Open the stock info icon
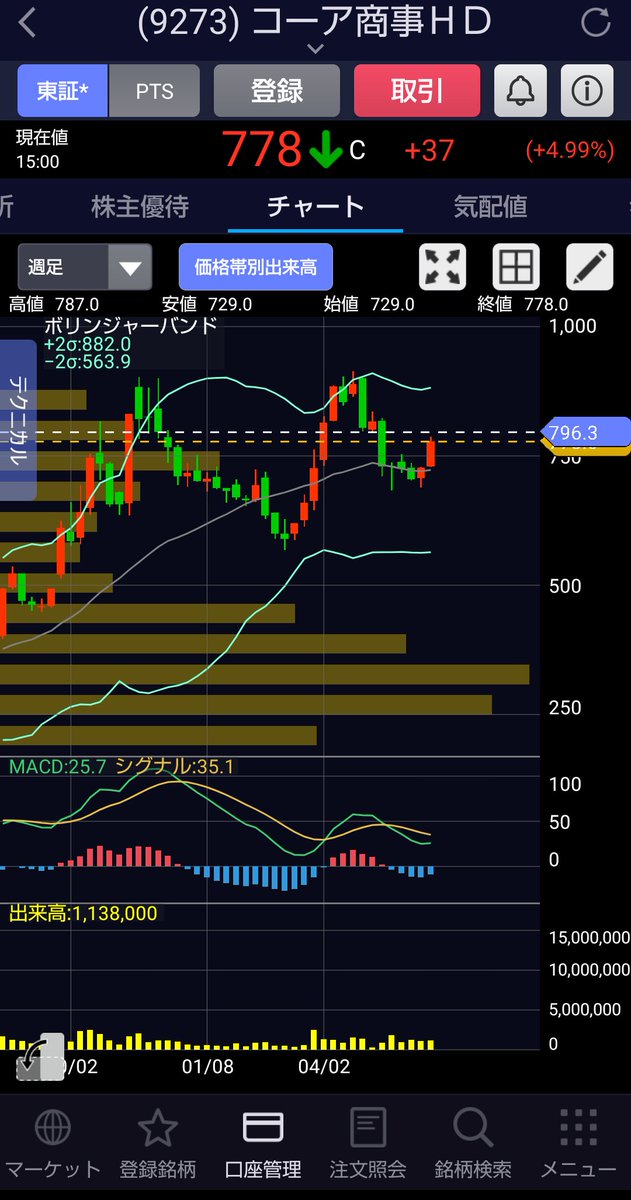 point(587,91)
